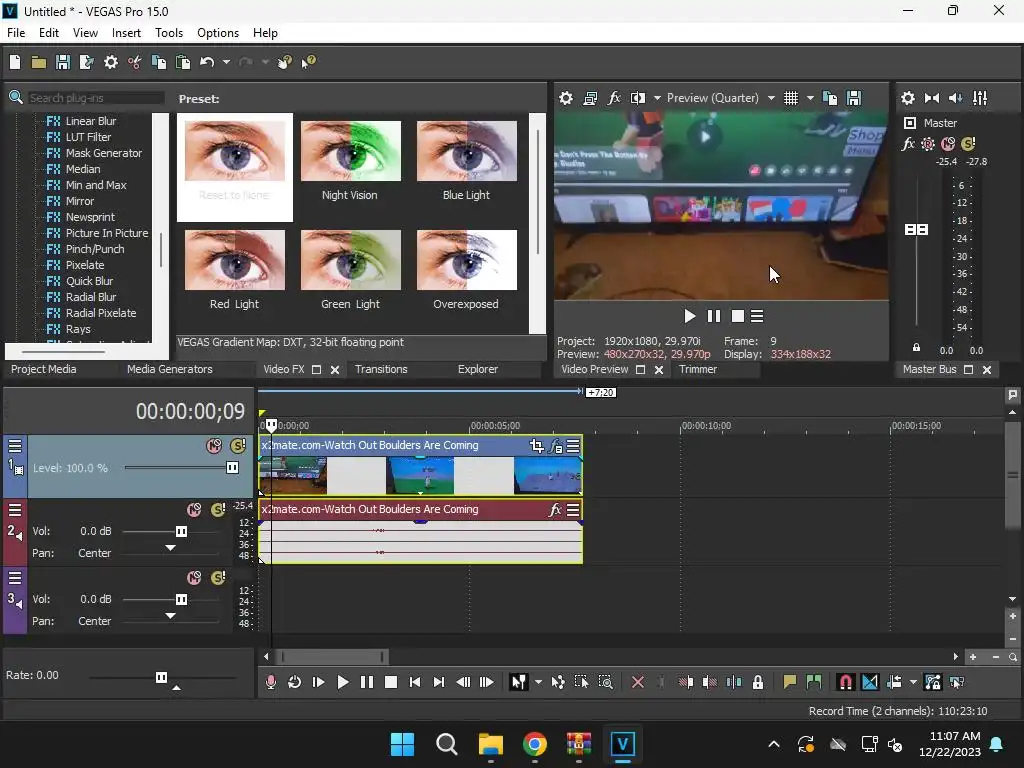Open the Options menu
Image resolution: width=1024 pixels, height=768 pixels.
point(217,33)
